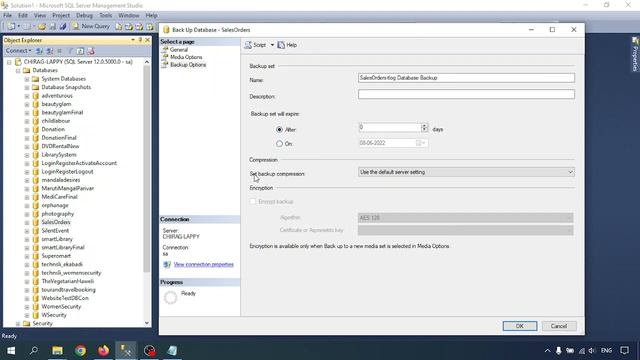The image size is (640, 360).
Task: Click the New Query toolbar button
Action: click(x=91, y=26)
